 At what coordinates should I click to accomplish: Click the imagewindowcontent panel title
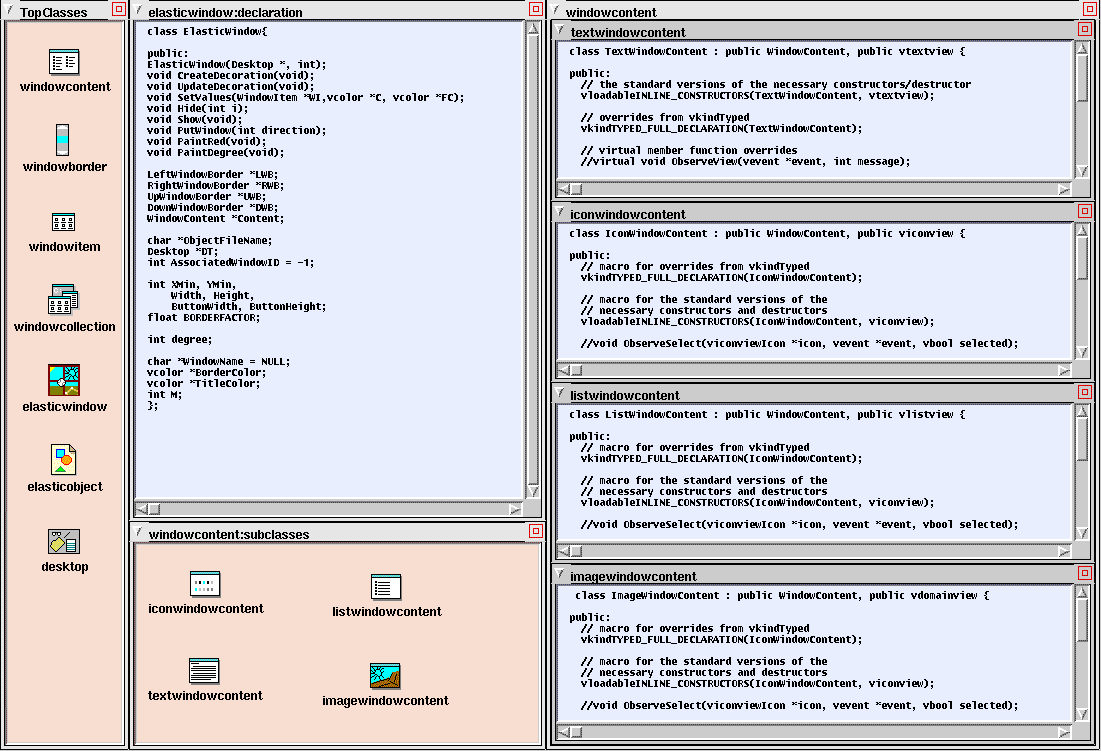click(x=633, y=576)
